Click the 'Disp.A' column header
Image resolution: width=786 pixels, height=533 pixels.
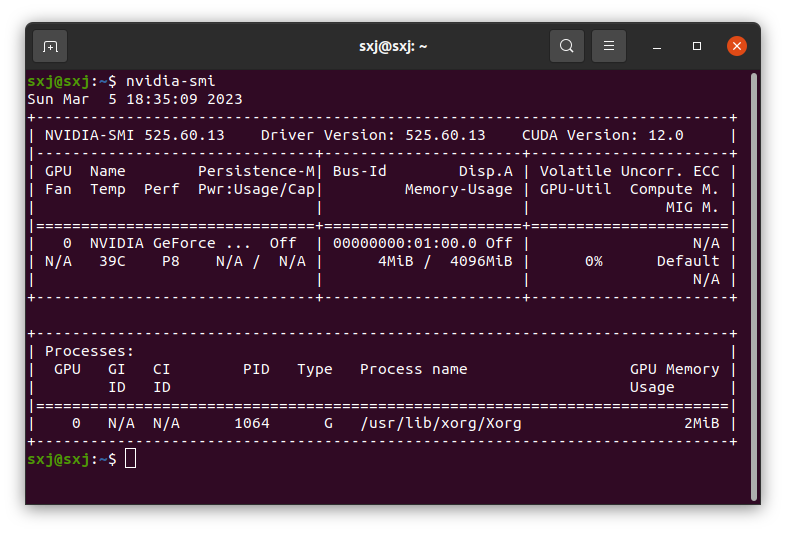point(486,171)
